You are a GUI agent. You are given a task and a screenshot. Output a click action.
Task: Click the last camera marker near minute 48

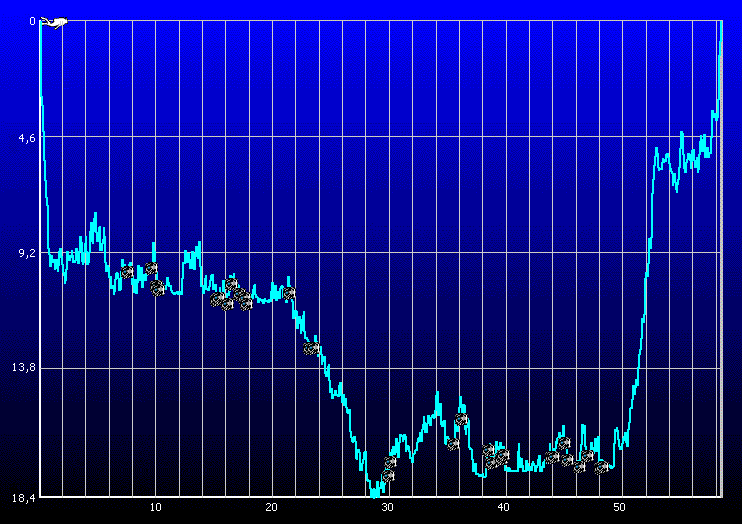click(x=601, y=468)
